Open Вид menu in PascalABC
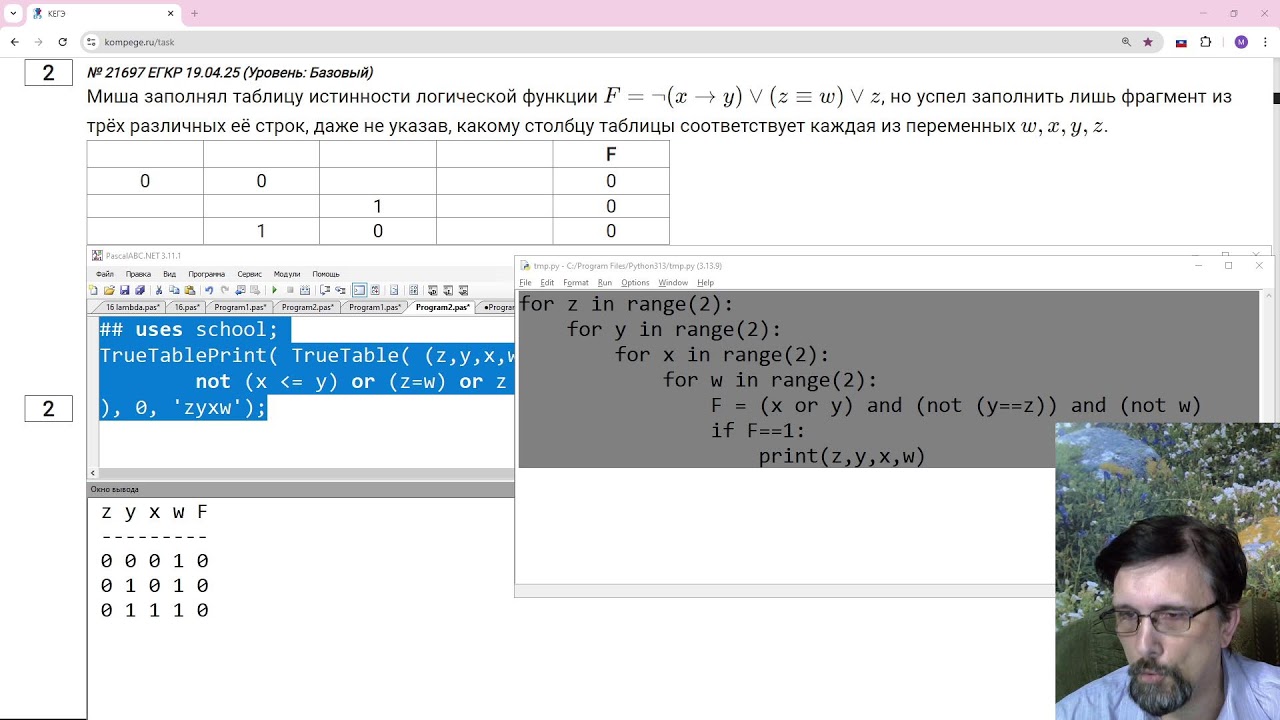Screen dimensions: 1280x720 (x=169, y=274)
